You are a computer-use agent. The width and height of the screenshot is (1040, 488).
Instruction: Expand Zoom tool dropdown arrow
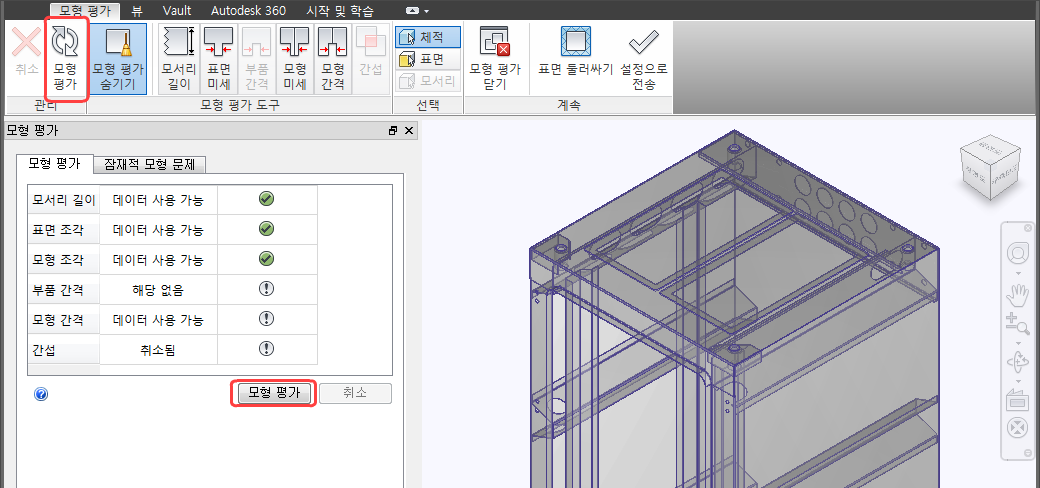(x=1017, y=343)
